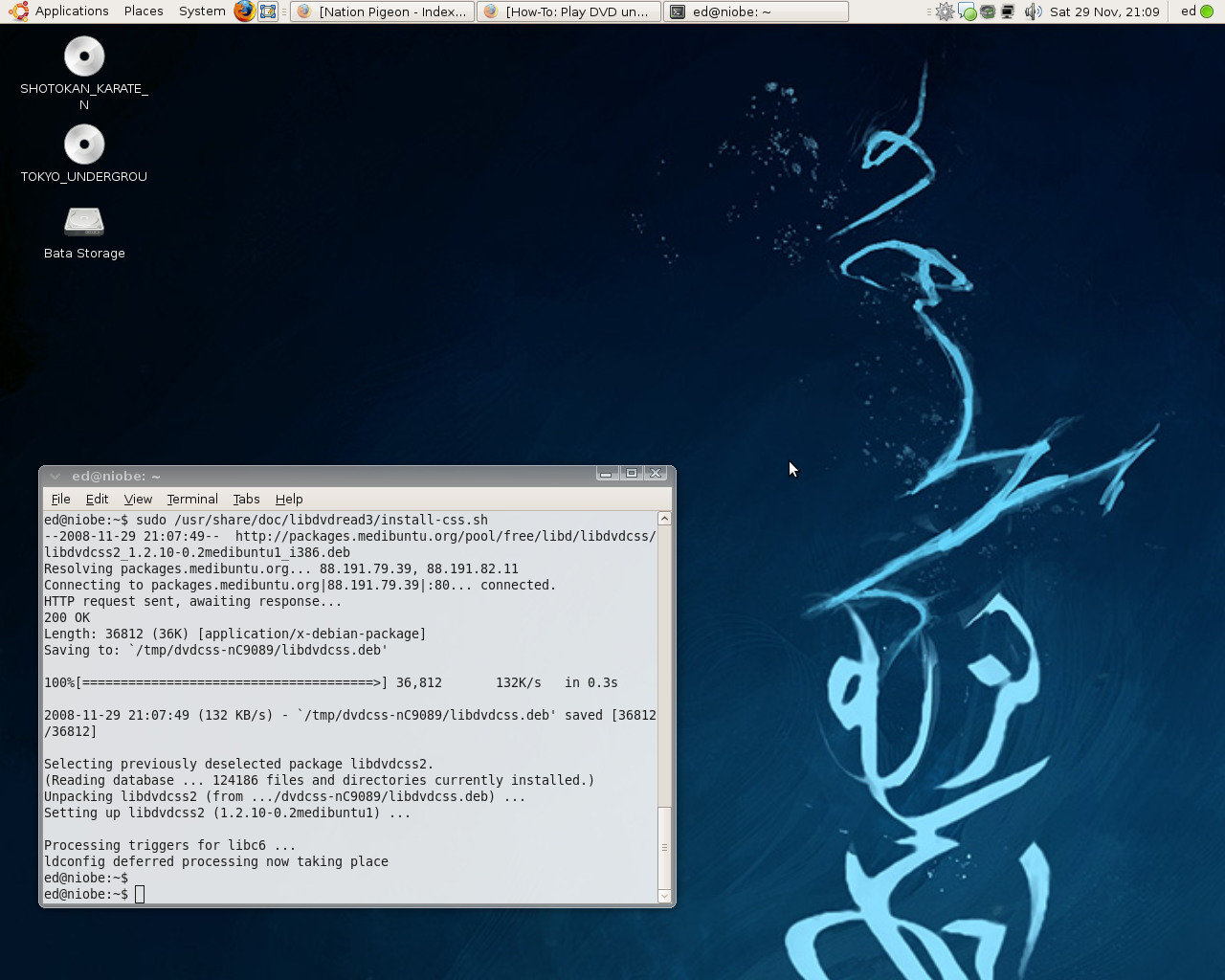Click the 'Connecting to packages.medibuntu.org' line
The width and height of the screenshot is (1225, 980).
click(301, 585)
